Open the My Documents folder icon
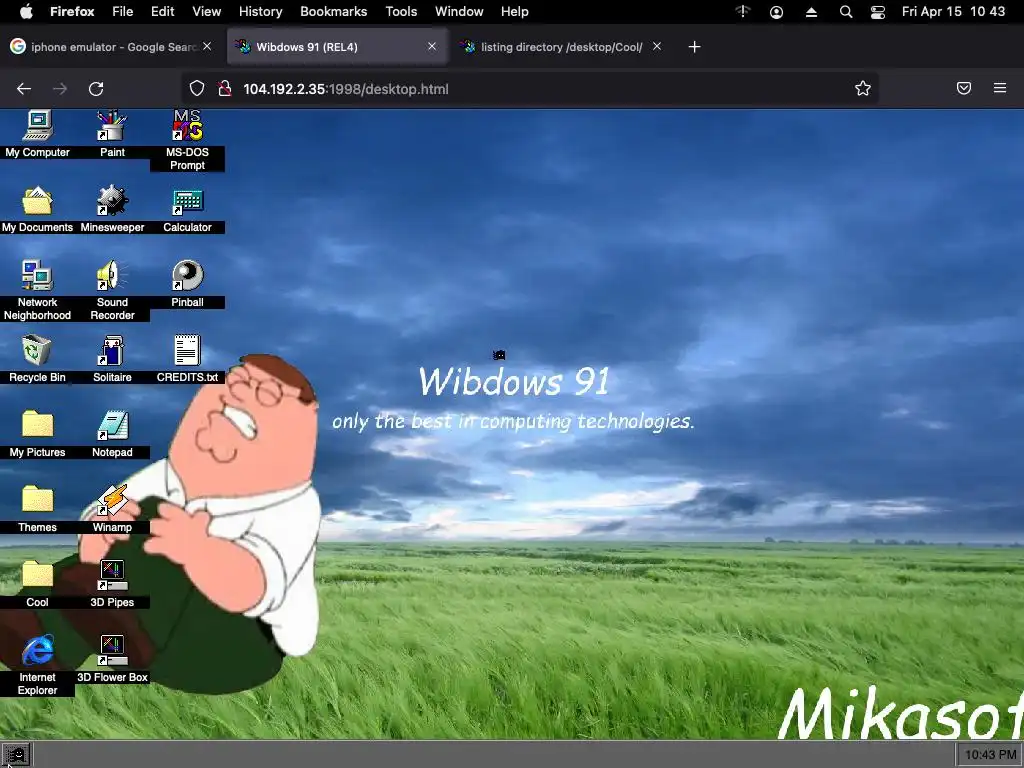1024x768 pixels. point(37,209)
